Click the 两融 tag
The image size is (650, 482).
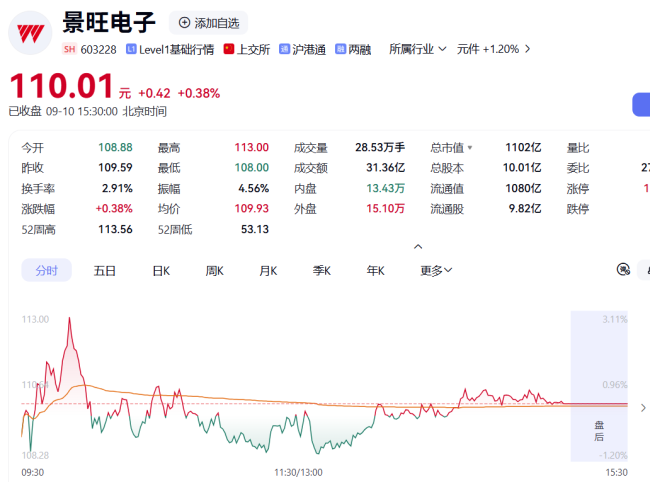tap(353, 49)
